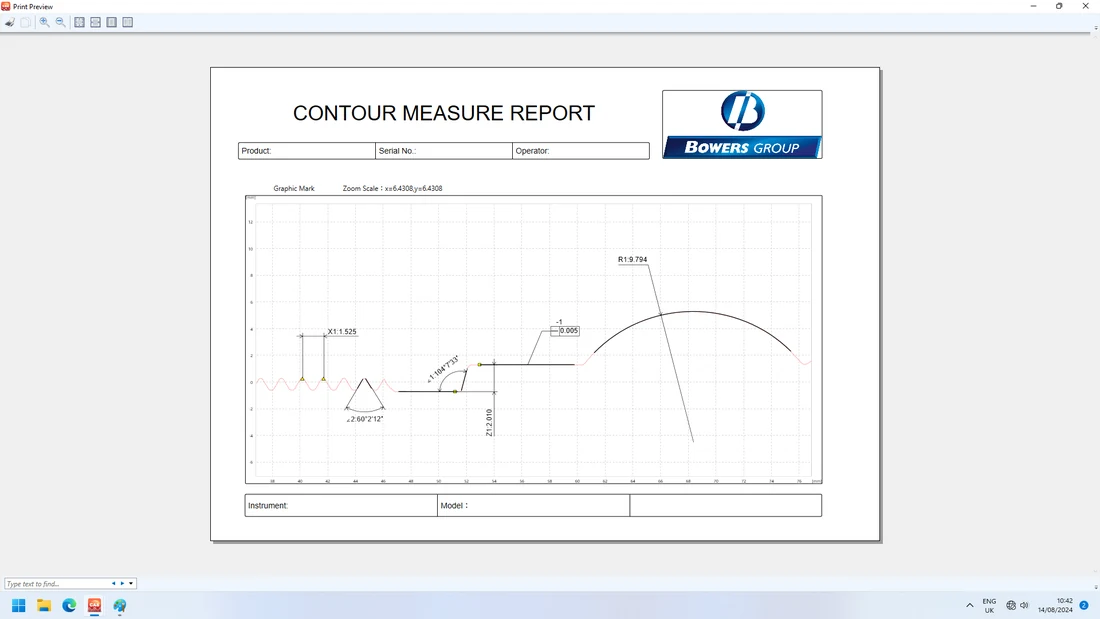Open File Explorer from the taskbar
The image size is (1100, 619).
pos(44,605)
